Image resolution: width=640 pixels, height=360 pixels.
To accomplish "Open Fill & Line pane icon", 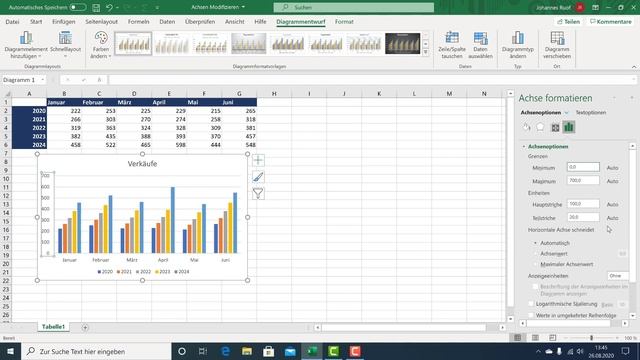I will point(527,127).
